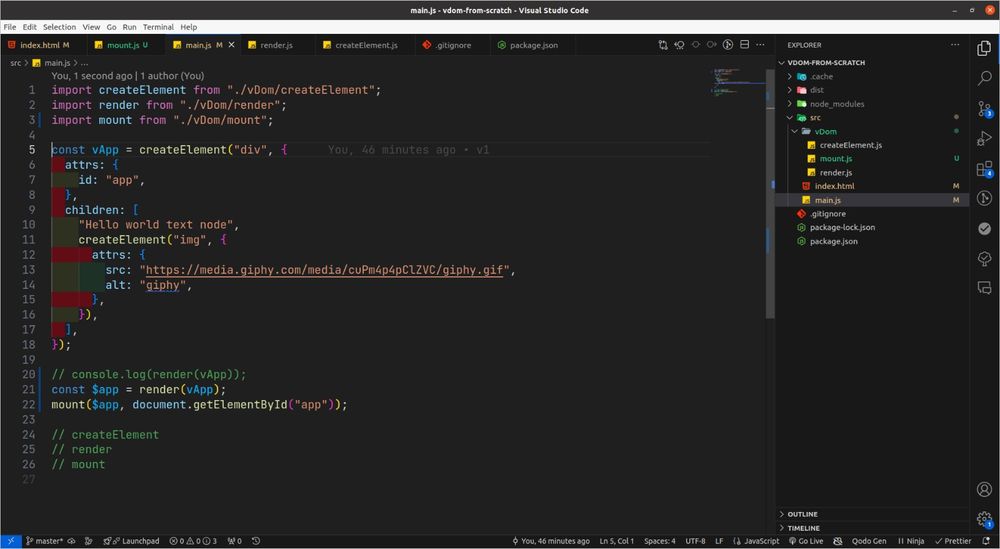Click the ports indicator showing 0
Viewport: 1000px width, 549px height.
pos(235,541)
